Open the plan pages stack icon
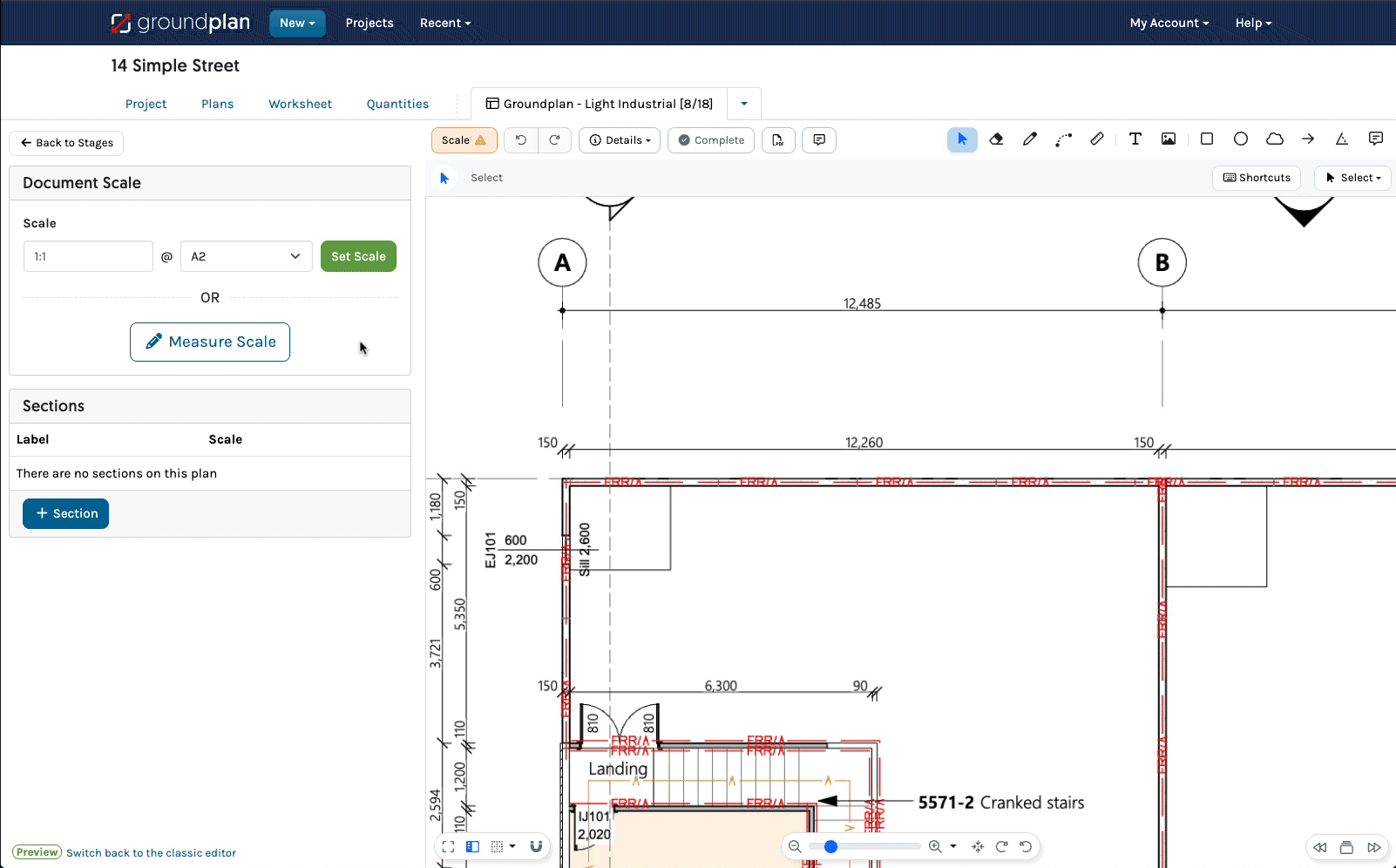The height and width of the screenshot is (868, 1396). tap(1346, 847)
